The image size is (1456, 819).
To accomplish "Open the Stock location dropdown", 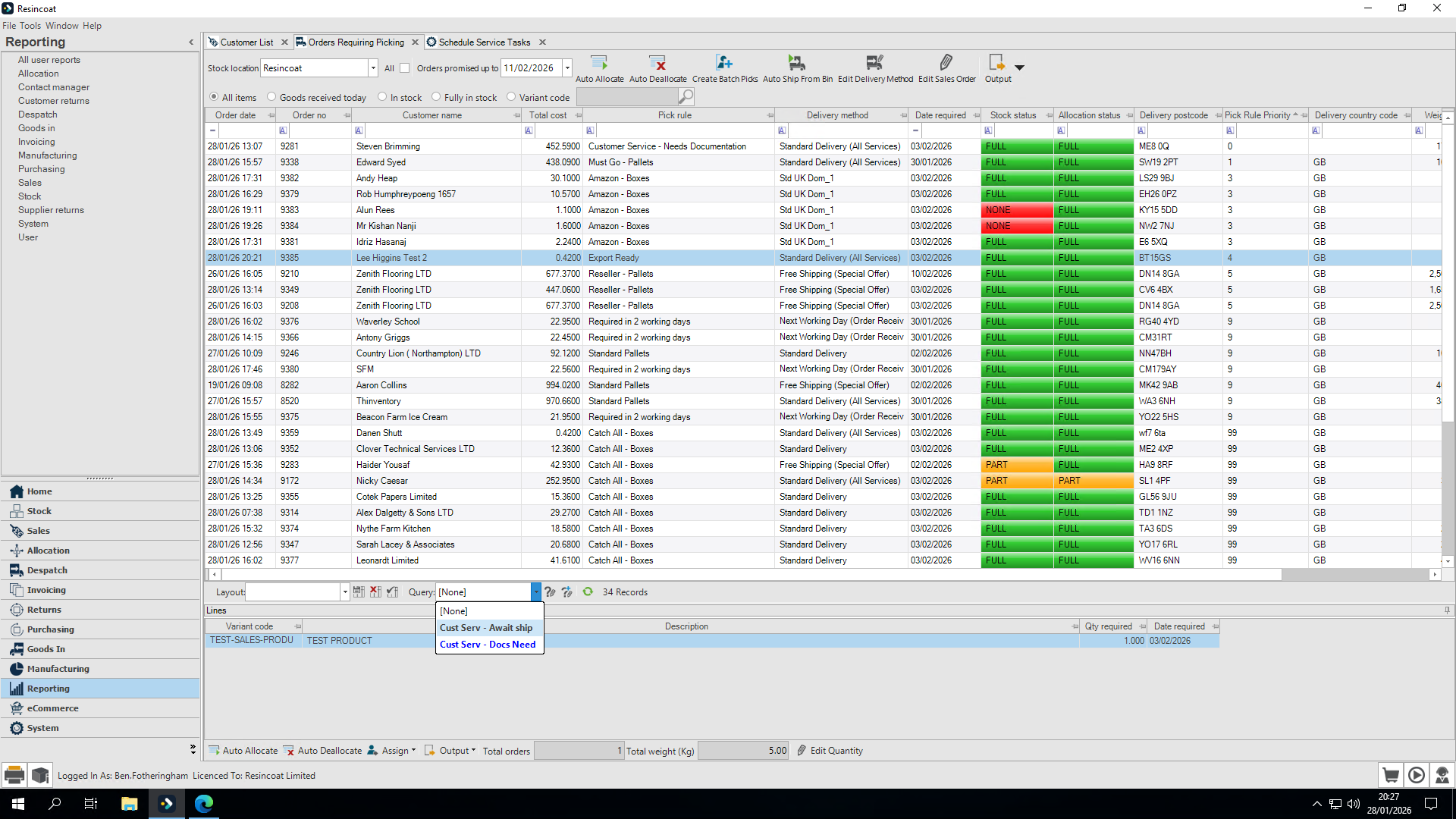I will [x=373, y=68].
